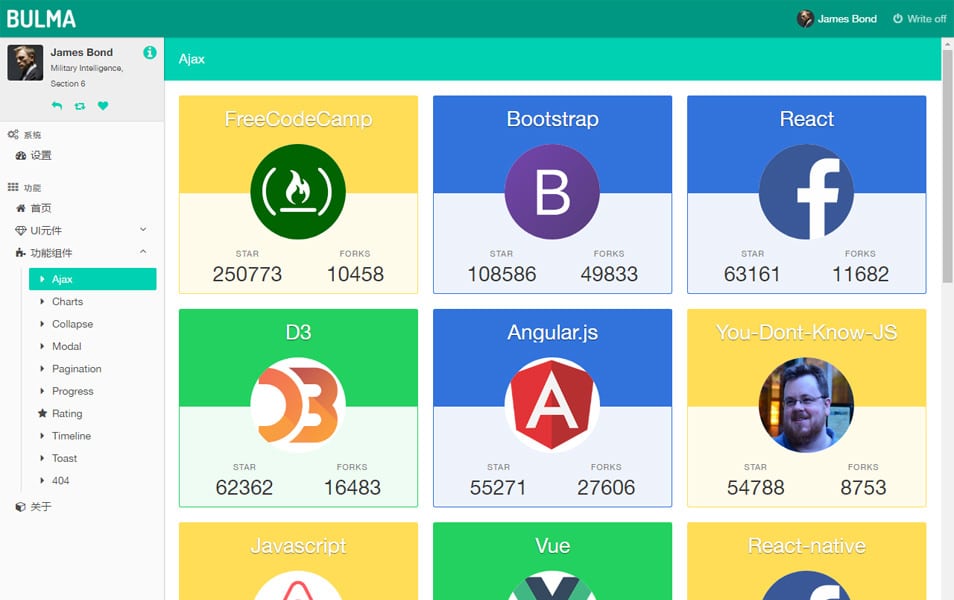
Task: Click James Bond name in top bar
Action: [847, 19]
